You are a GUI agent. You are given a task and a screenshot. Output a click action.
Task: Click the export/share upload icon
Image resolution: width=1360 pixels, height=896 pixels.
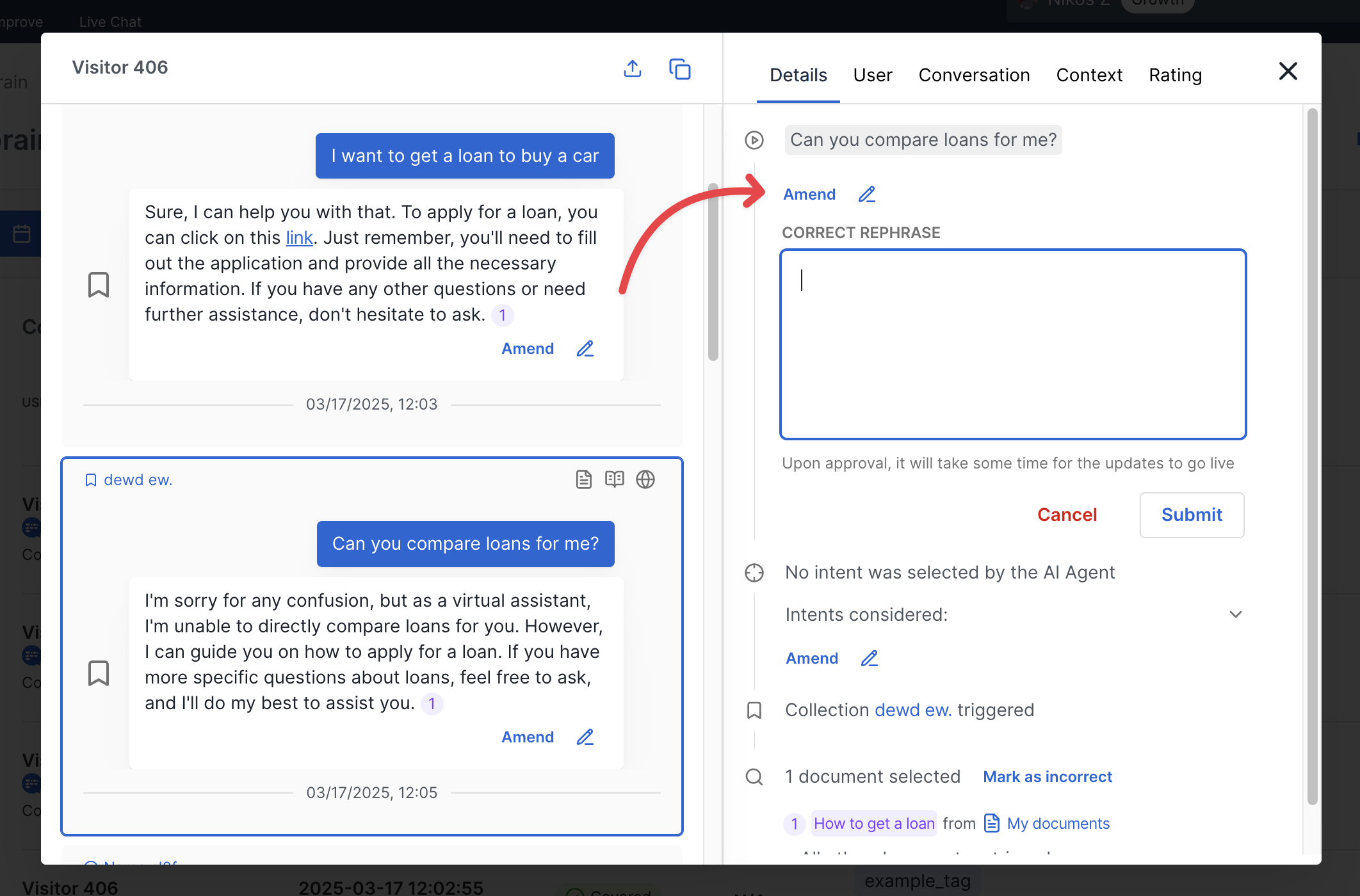pyautogui.click(x=632, y=68)
